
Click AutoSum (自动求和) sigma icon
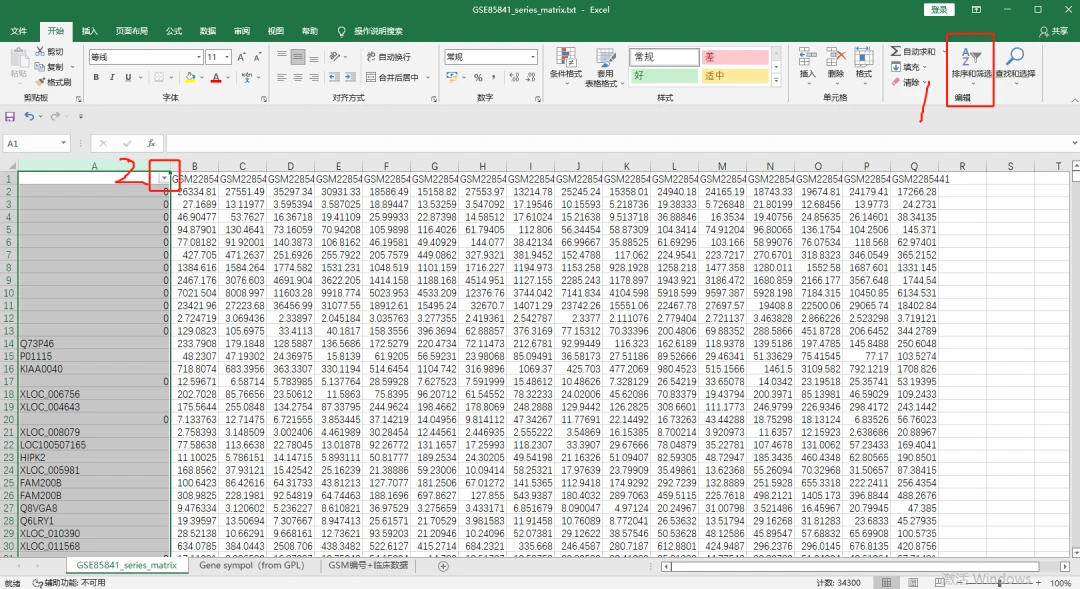(x=895, y=52)
